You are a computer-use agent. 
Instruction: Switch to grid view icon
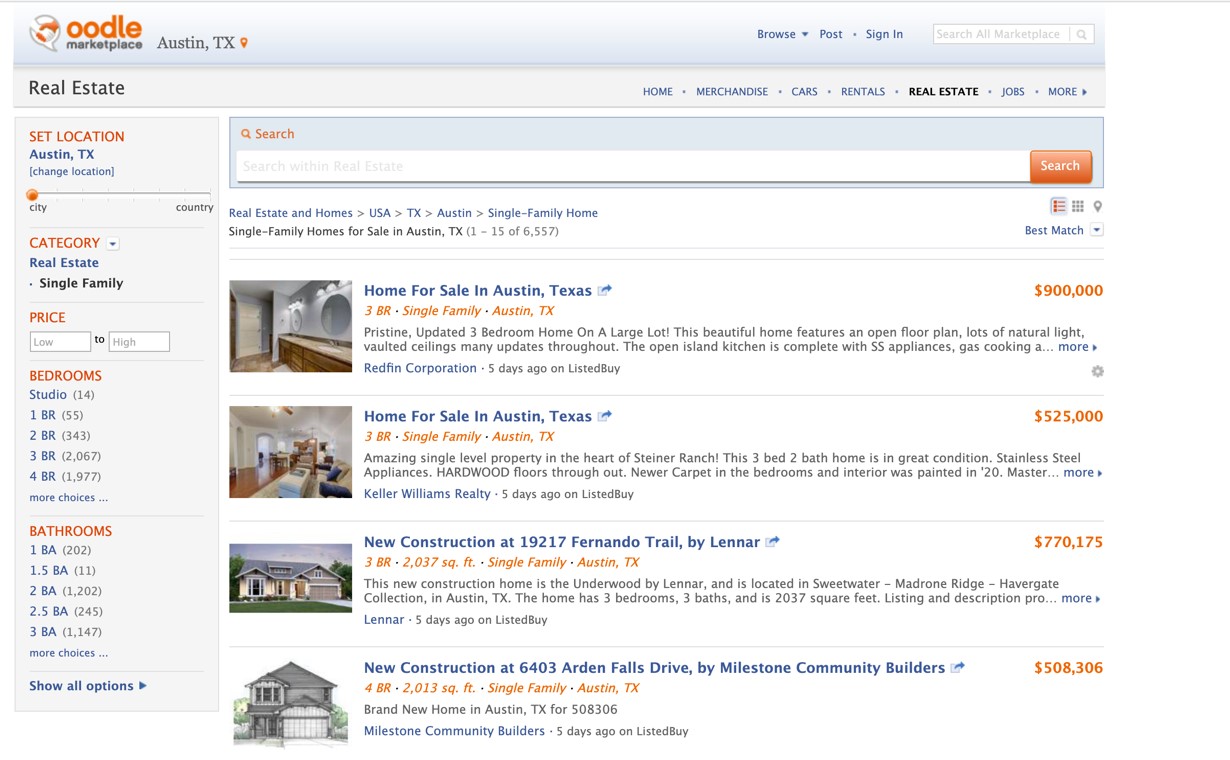1078,206
